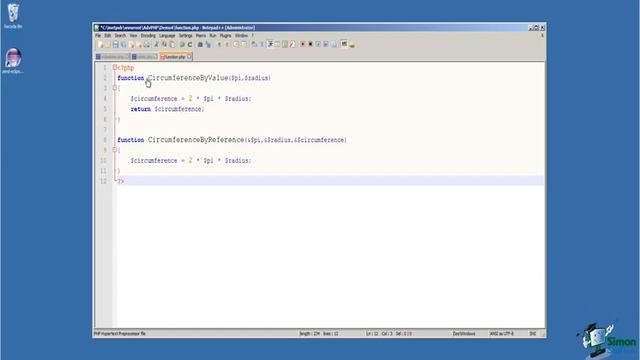Screen dimensions: 640x360
Task: Click the file type field in status bar
Action: tap(120, 333)
